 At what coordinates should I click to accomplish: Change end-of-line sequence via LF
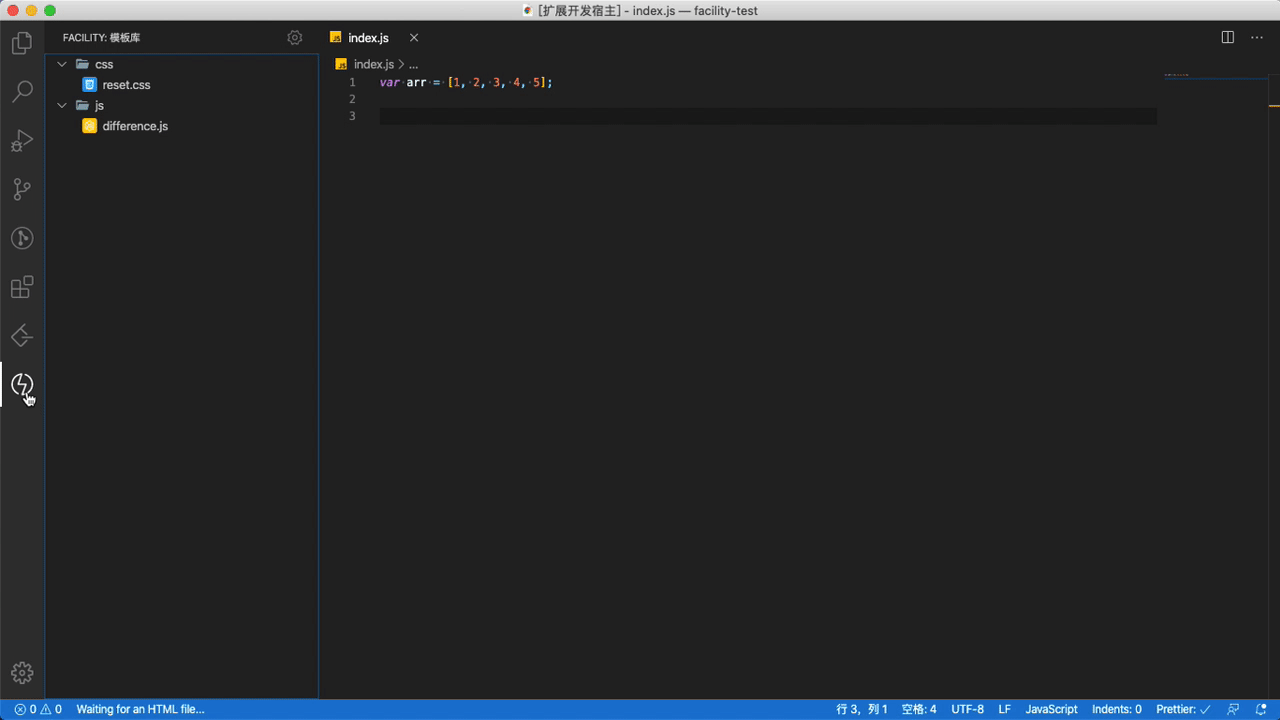coord(1004,709)
